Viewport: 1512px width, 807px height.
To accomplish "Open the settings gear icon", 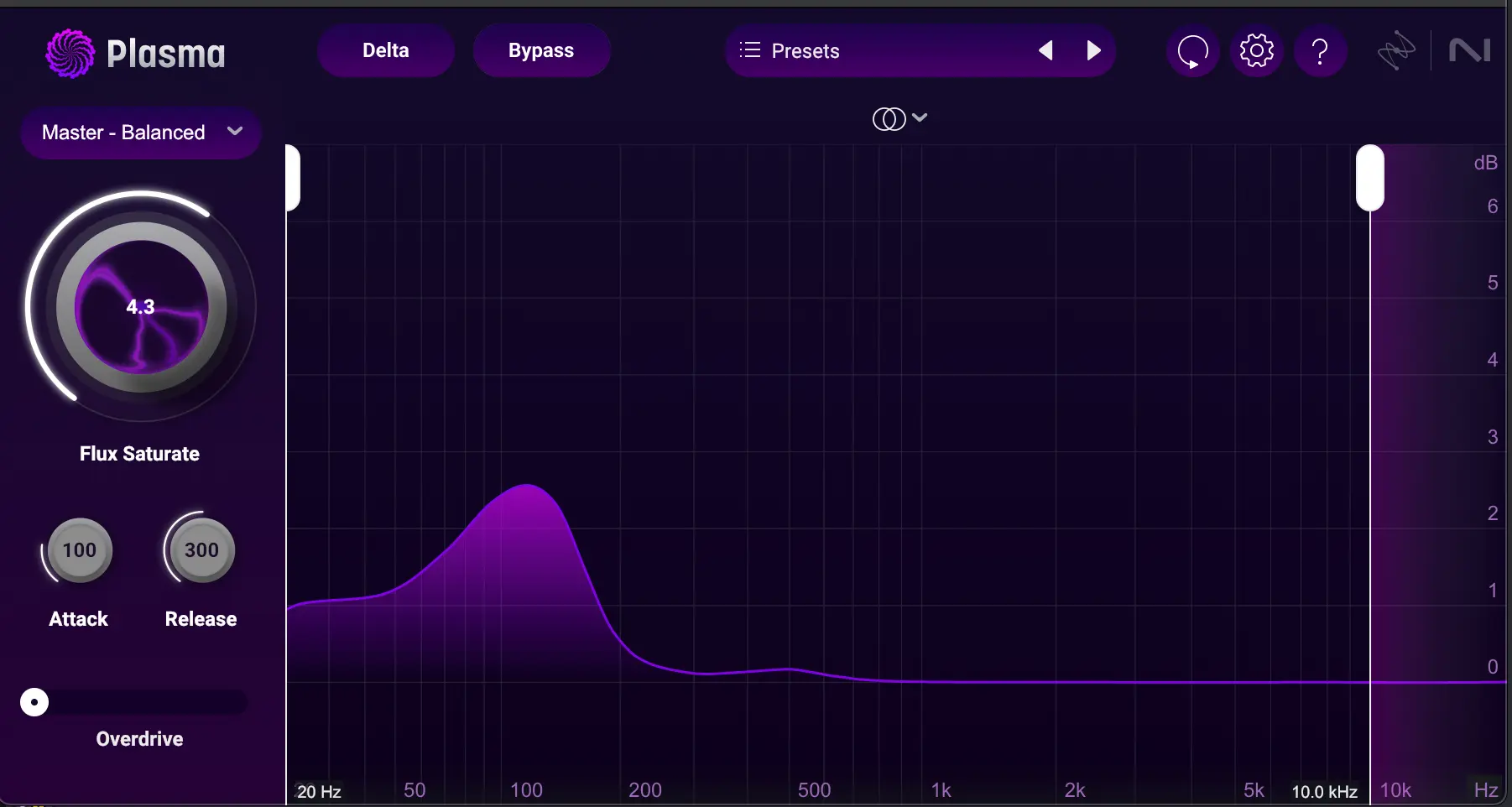I will click(1256, 51).
